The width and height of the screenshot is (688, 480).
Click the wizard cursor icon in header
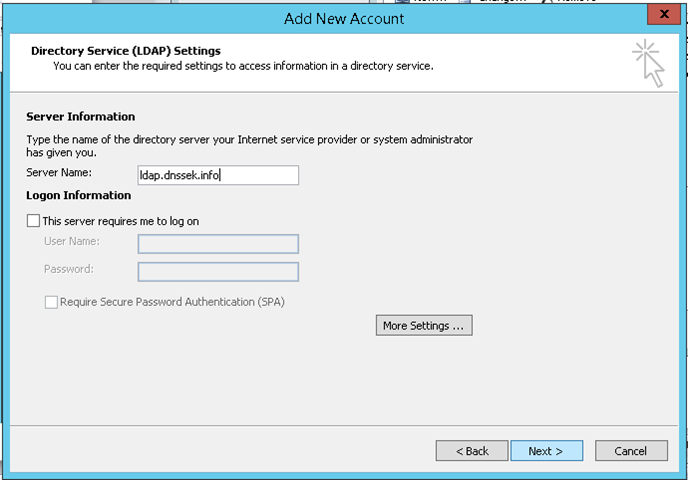pyautogui.click(x=647, y=62)
